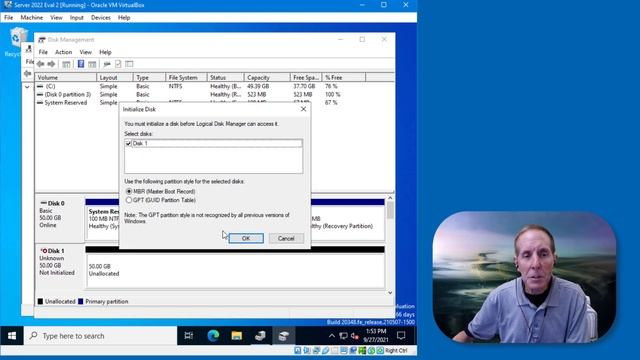Click the muted volume icon in tray

click(x=354, y=336)
